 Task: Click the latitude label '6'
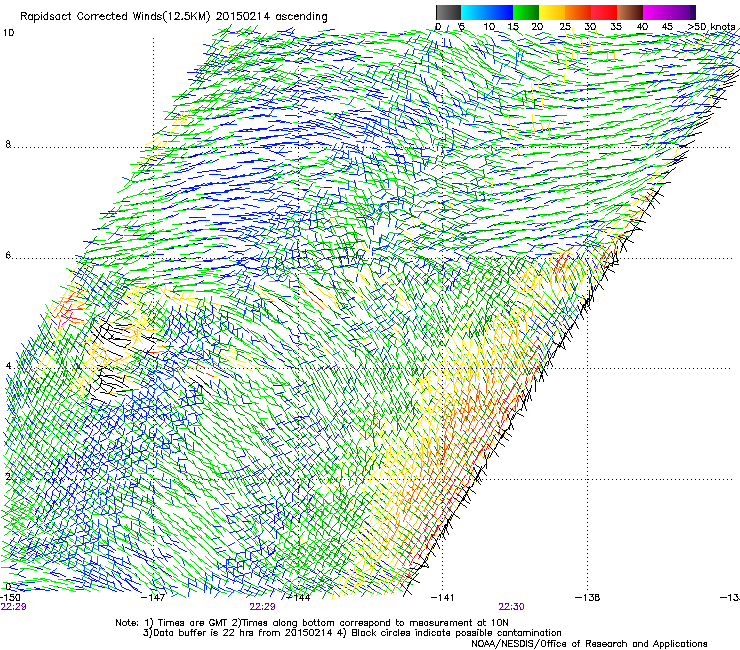pos(8,255)
